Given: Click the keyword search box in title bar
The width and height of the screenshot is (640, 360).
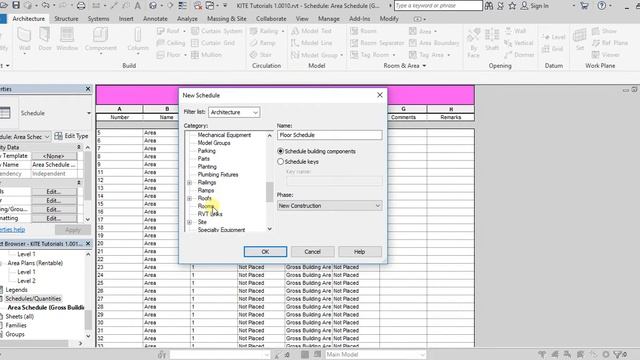Looking at the screenshot, I should point(438,6).
